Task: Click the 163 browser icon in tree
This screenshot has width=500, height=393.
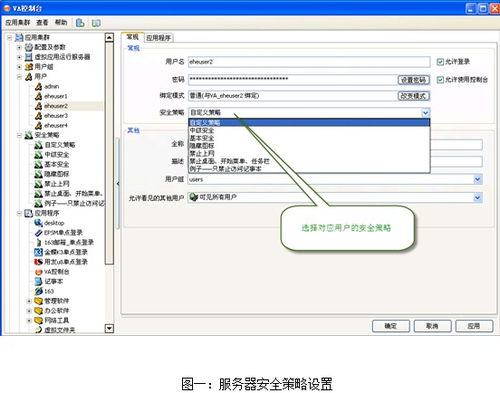Action: tap(39, 291)
